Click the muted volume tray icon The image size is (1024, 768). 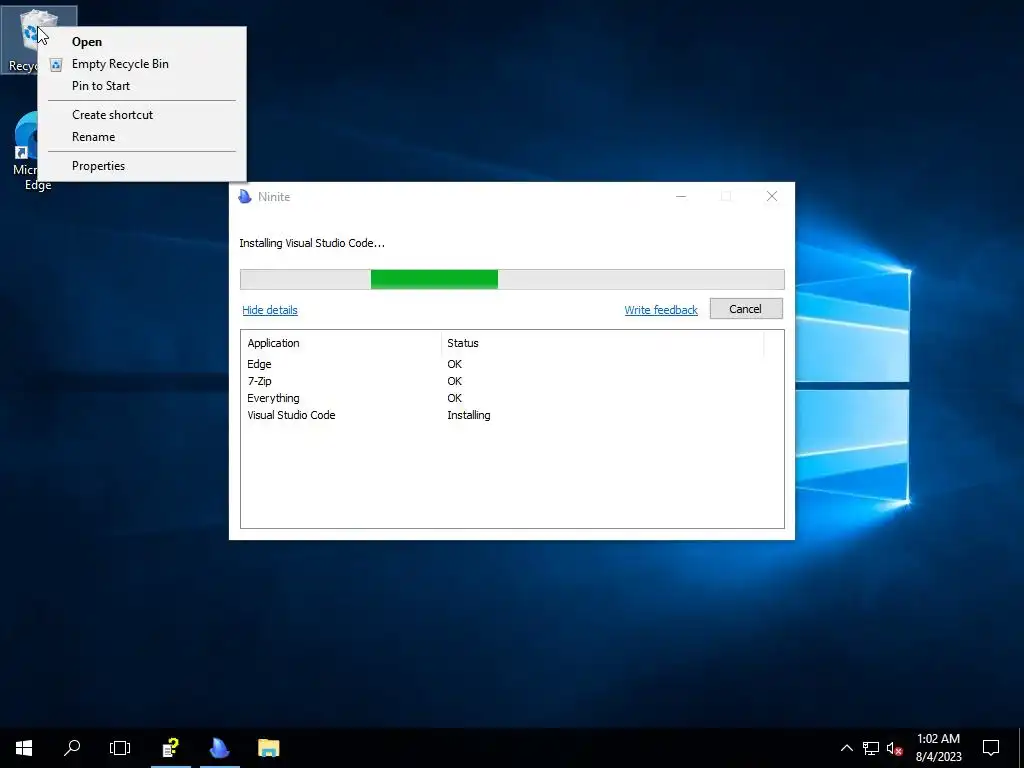[894, 748]
